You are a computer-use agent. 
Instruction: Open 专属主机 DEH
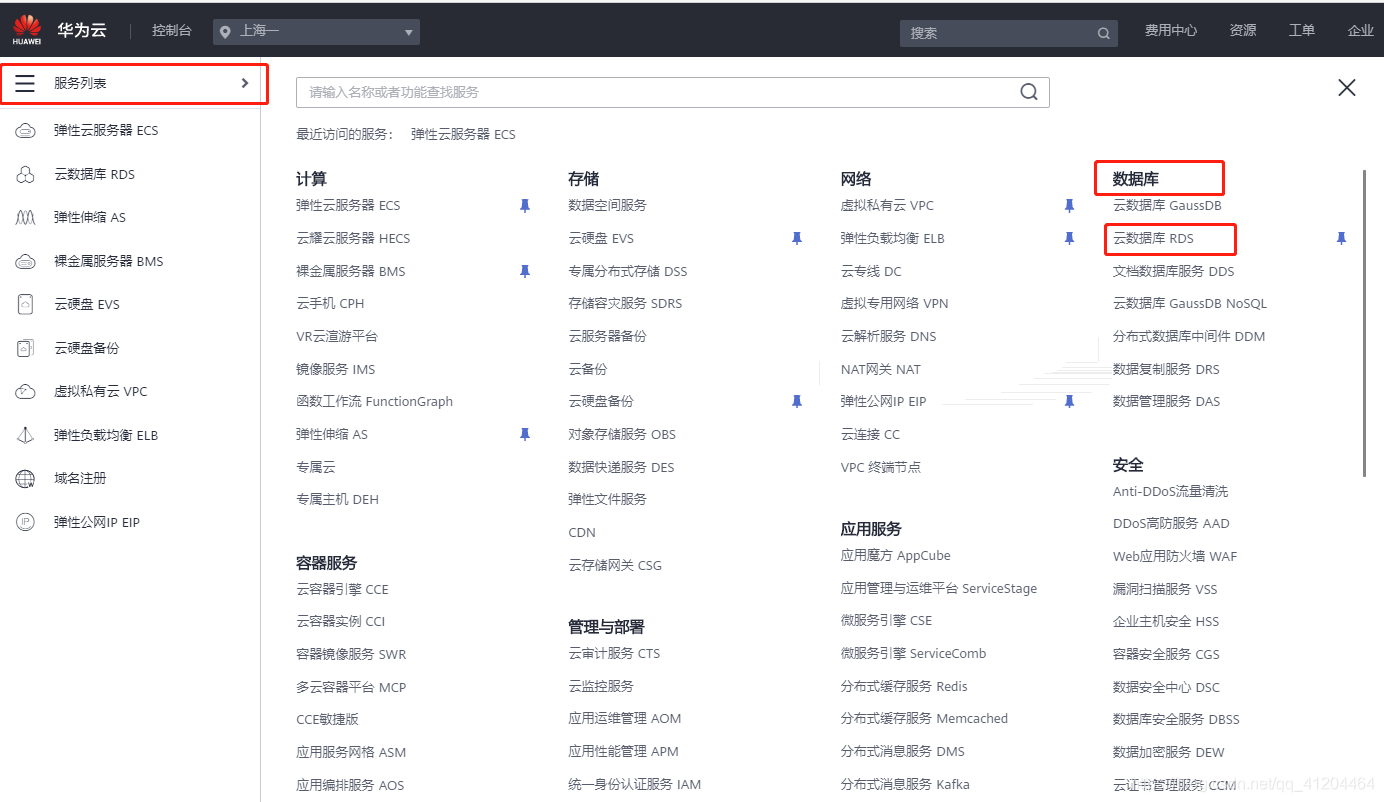coord(337,499)
